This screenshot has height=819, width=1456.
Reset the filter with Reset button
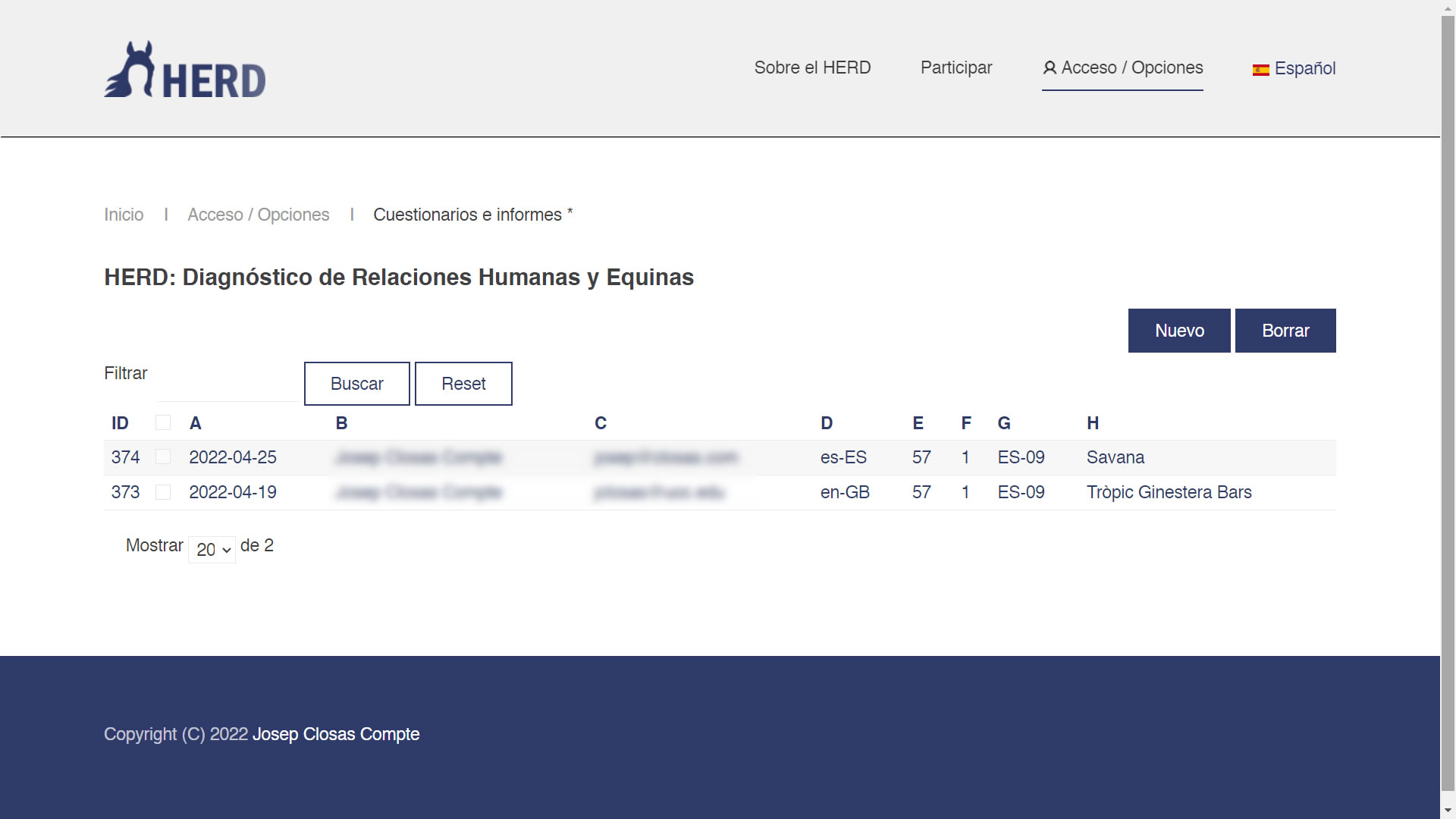click(463, 384)
